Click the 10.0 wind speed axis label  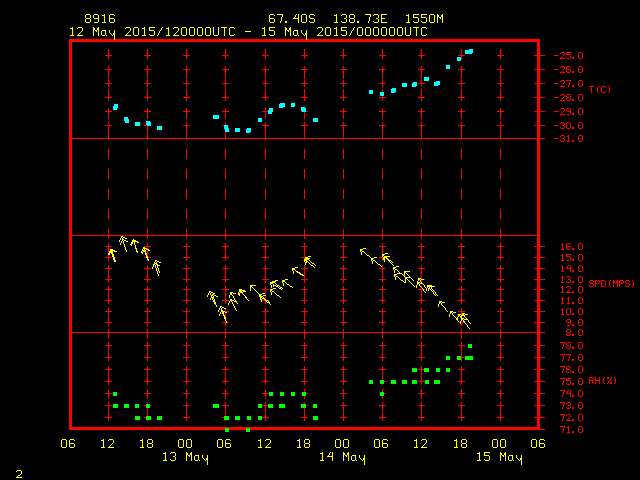572,311
